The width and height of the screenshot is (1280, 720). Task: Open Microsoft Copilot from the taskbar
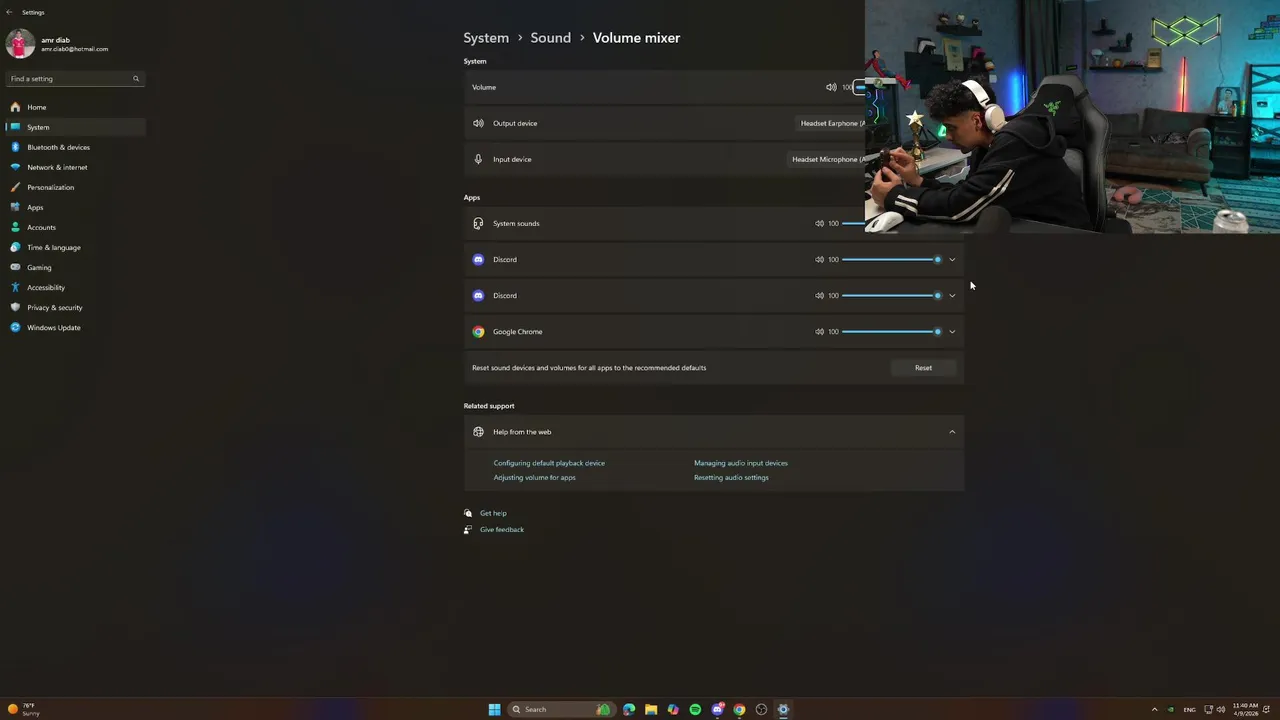pos(673,710)
